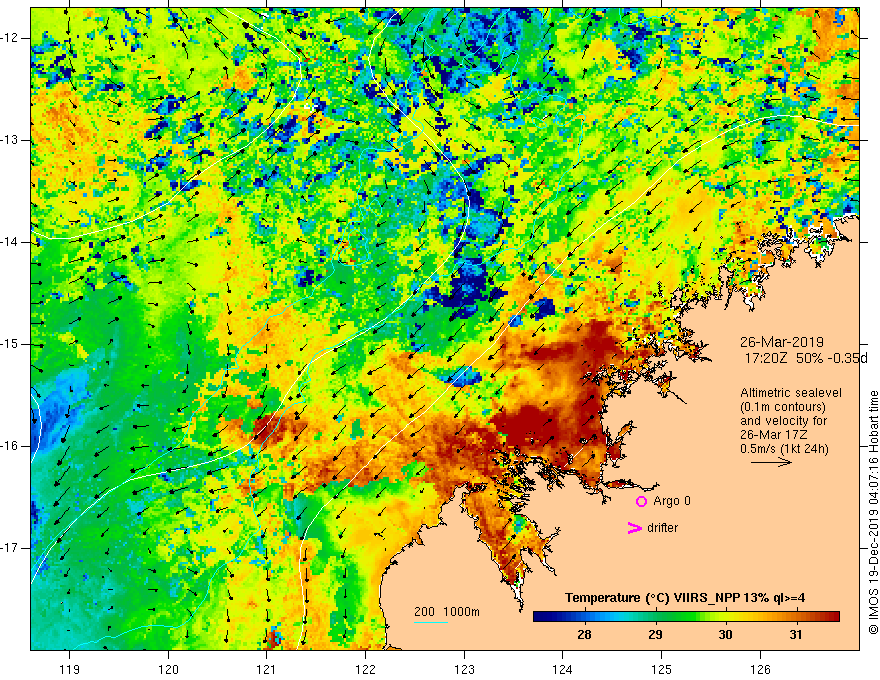This screenshot has width=880, height=680.
Task: Click latitude axis label -17
Action: click(10, 548)
